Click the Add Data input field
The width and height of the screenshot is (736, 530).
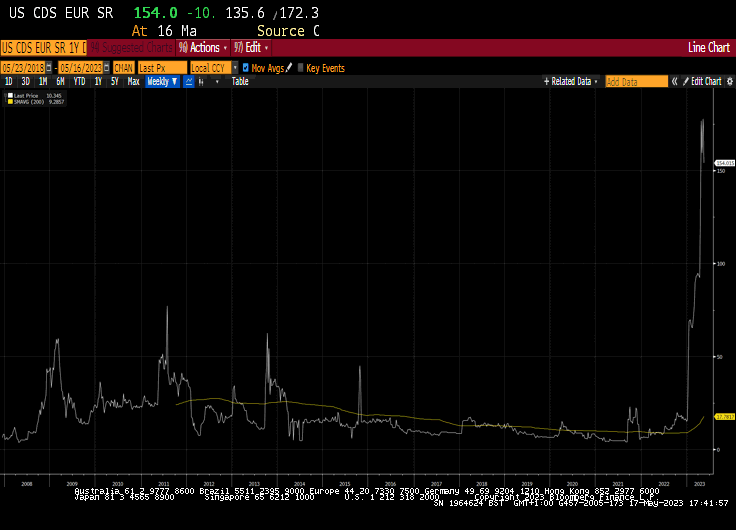pyautogui.click(x=636, y=82)
